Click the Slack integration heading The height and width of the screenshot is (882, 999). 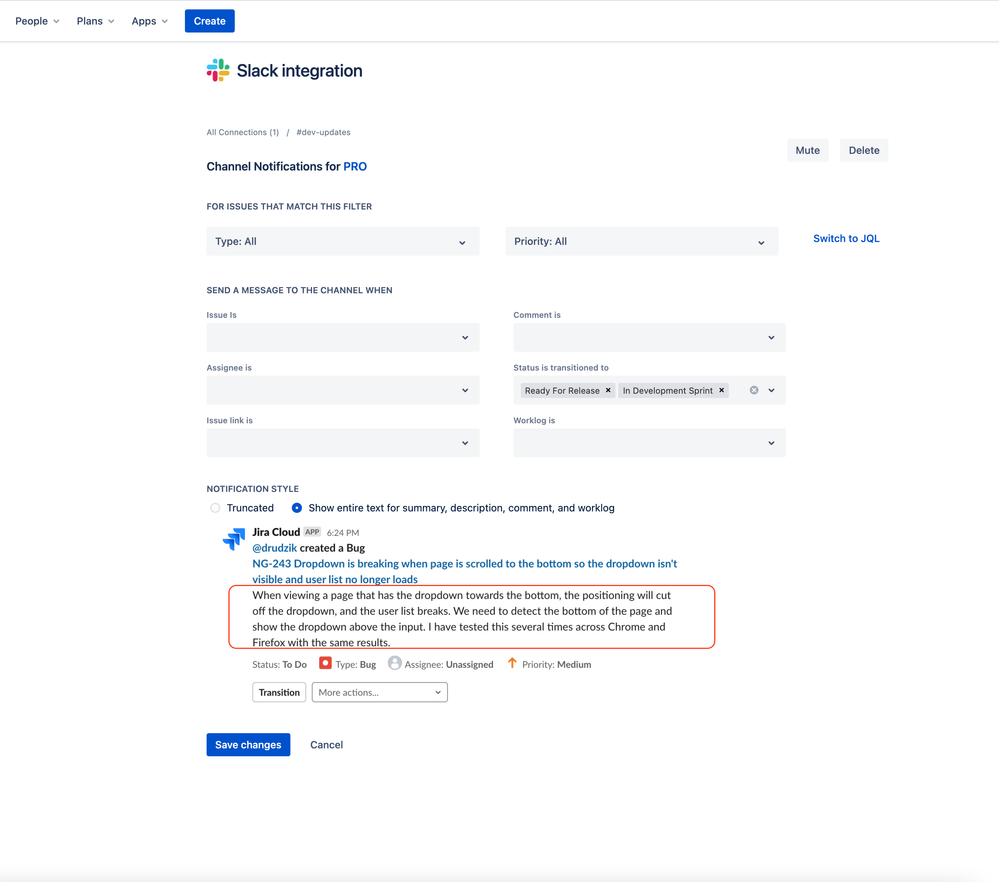(x=299, y=71)
